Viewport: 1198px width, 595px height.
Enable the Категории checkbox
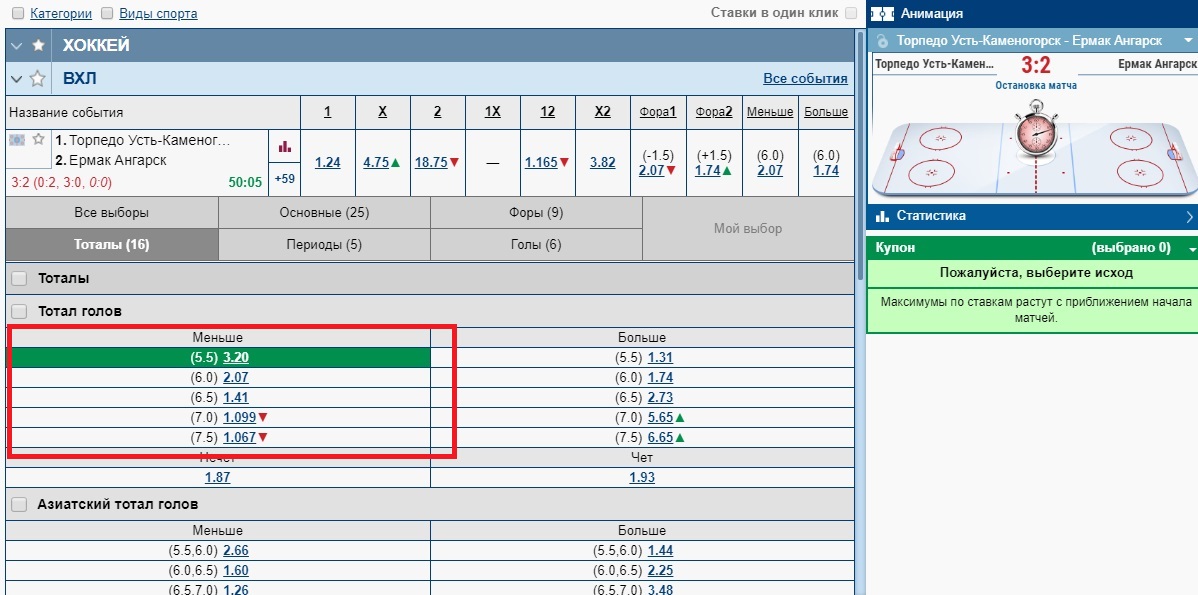(18, 13)
